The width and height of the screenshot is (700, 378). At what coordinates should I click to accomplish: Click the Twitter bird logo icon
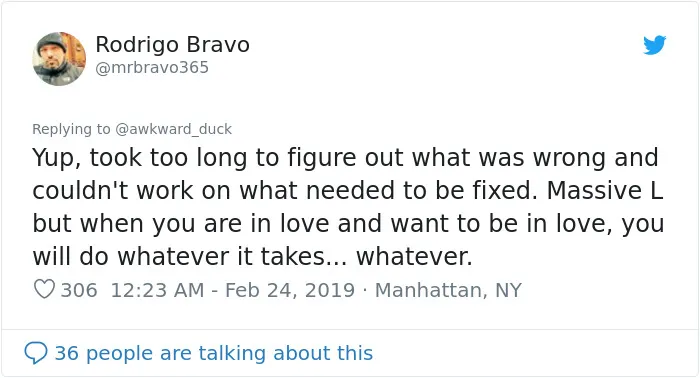pos(654,45)
